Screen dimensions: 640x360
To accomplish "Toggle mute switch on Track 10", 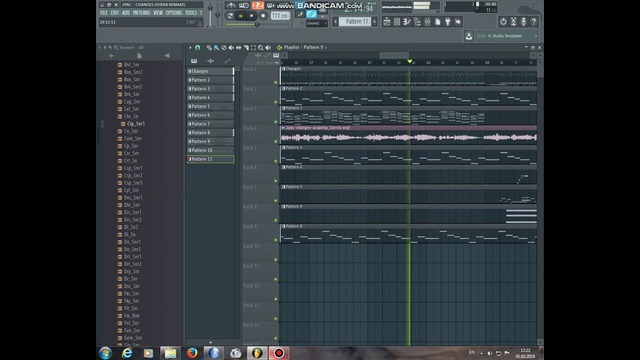I will 276,260.
